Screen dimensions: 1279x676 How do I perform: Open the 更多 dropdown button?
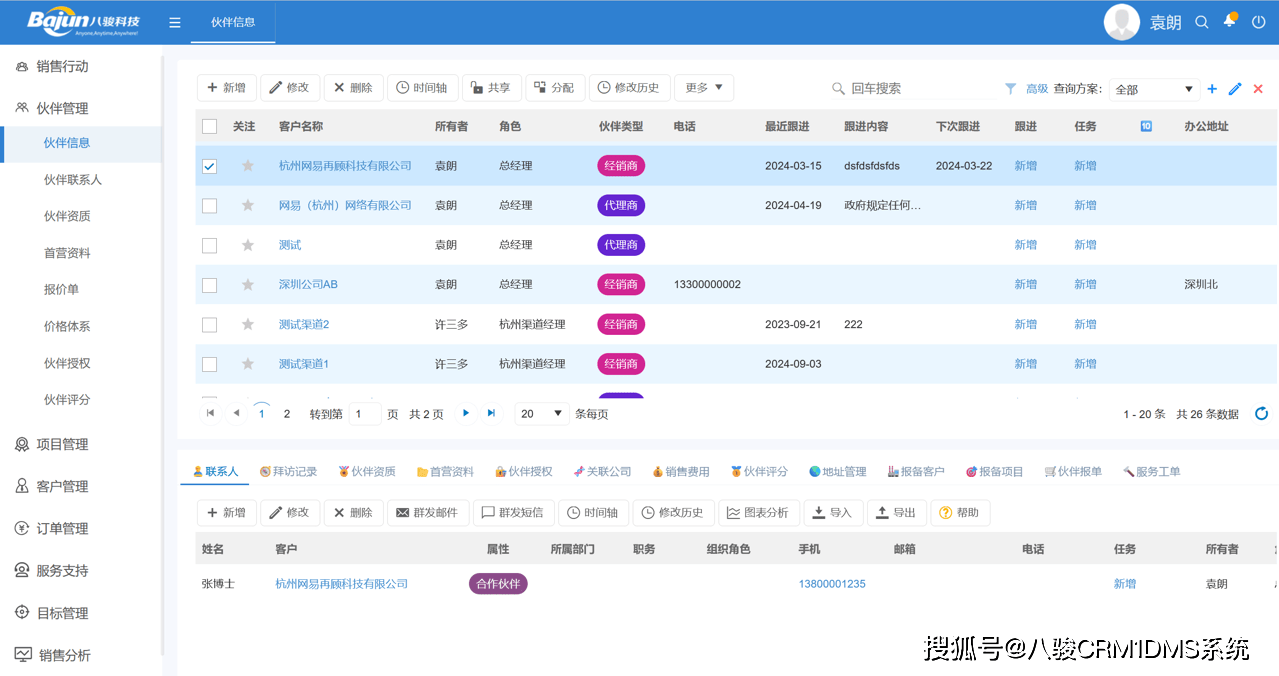click(704, 88)
